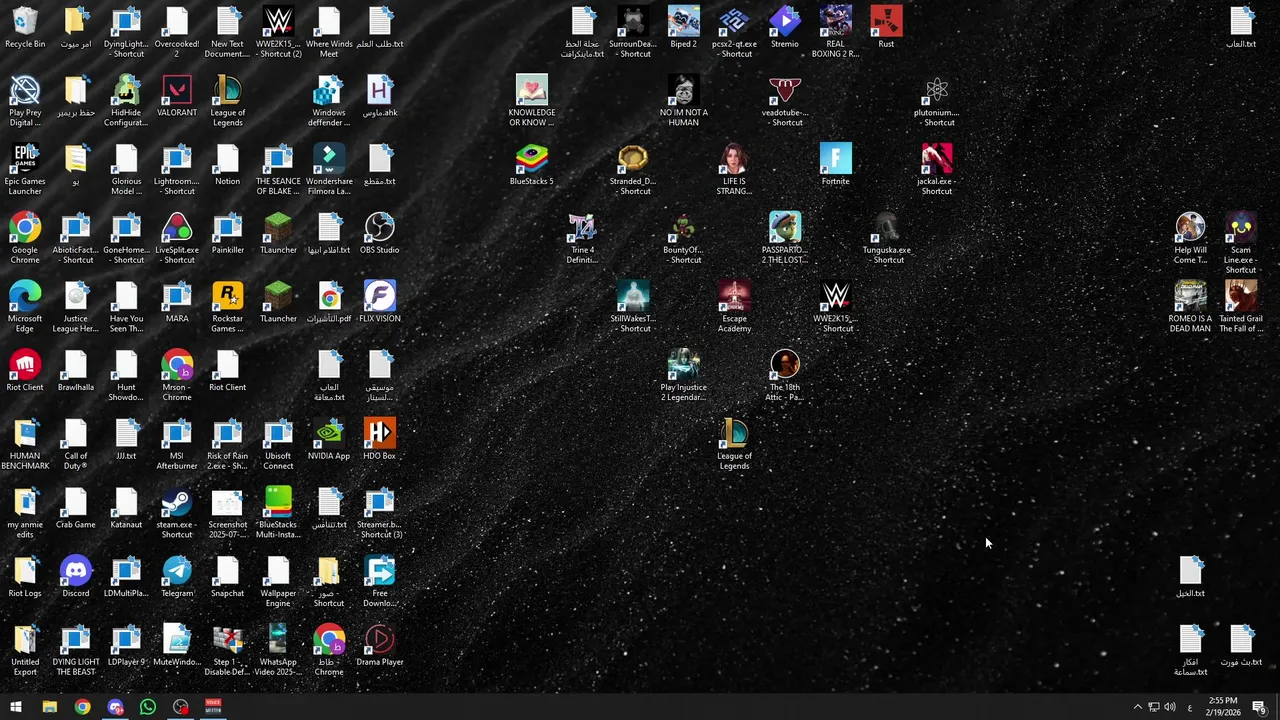
Task: Open the notification action center
Action: (1260, 707)
